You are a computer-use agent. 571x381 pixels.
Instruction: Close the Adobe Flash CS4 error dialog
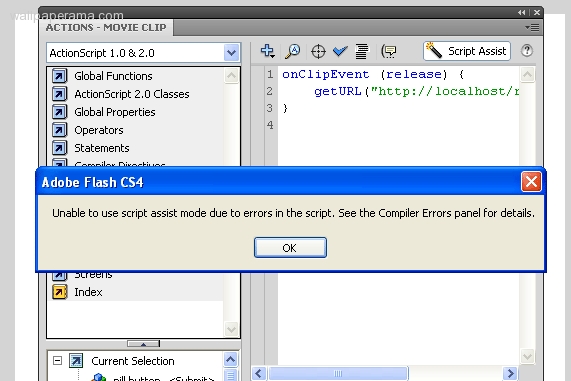click(x=531, y=181)
